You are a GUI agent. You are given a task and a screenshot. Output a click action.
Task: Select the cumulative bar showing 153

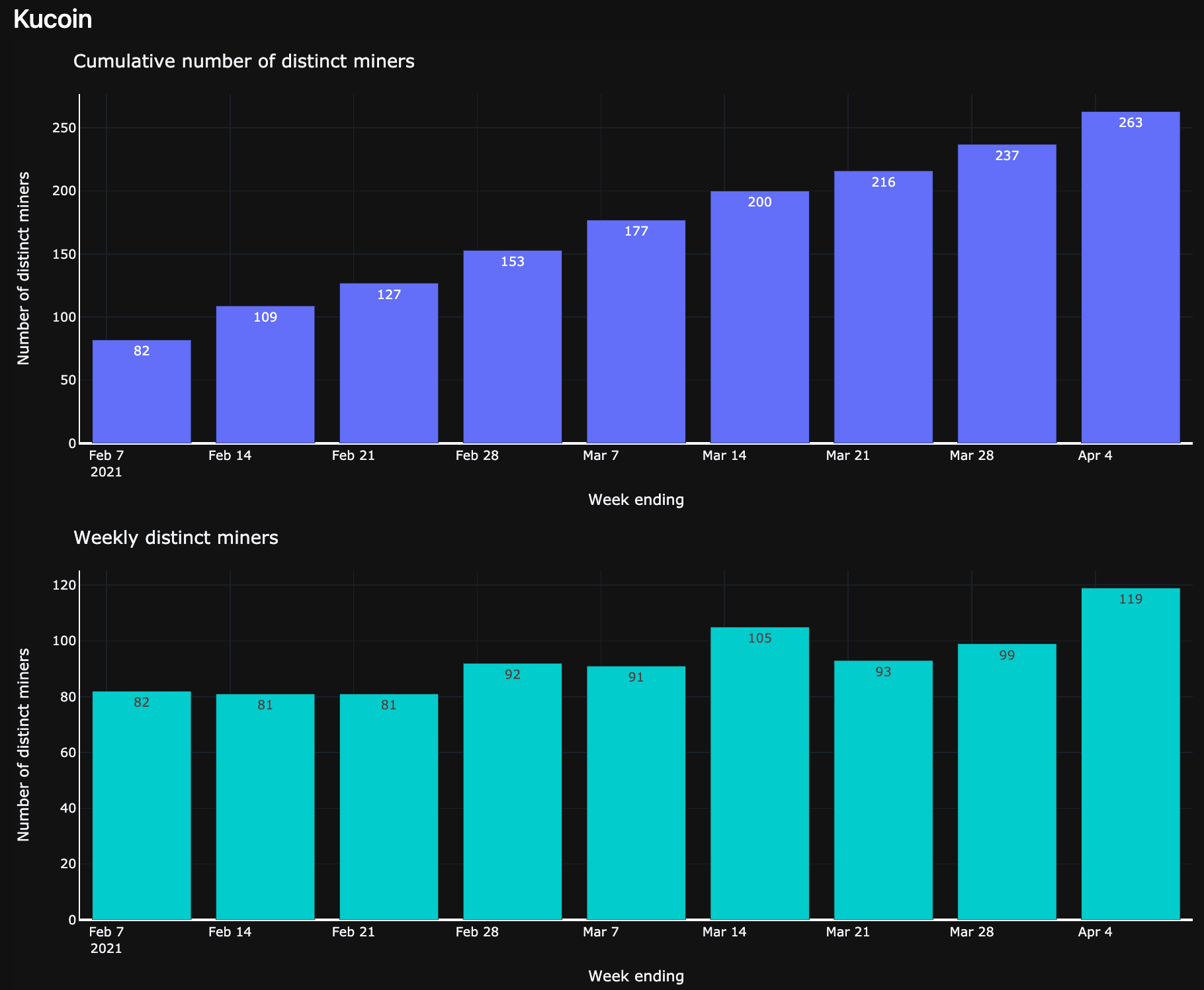coord(513,347)
